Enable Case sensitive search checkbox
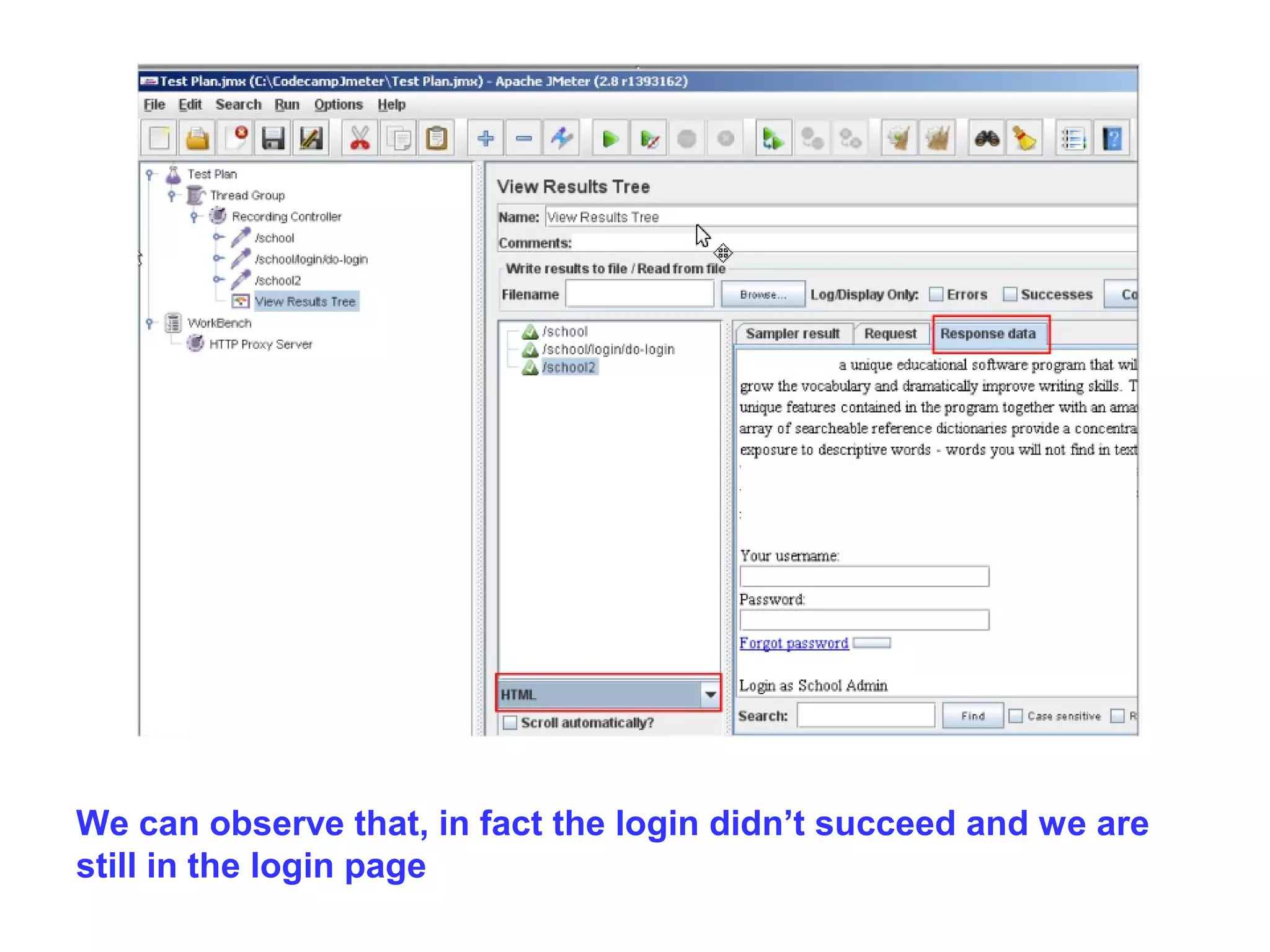This screenshot has height=952, width=1270. 1015,716
